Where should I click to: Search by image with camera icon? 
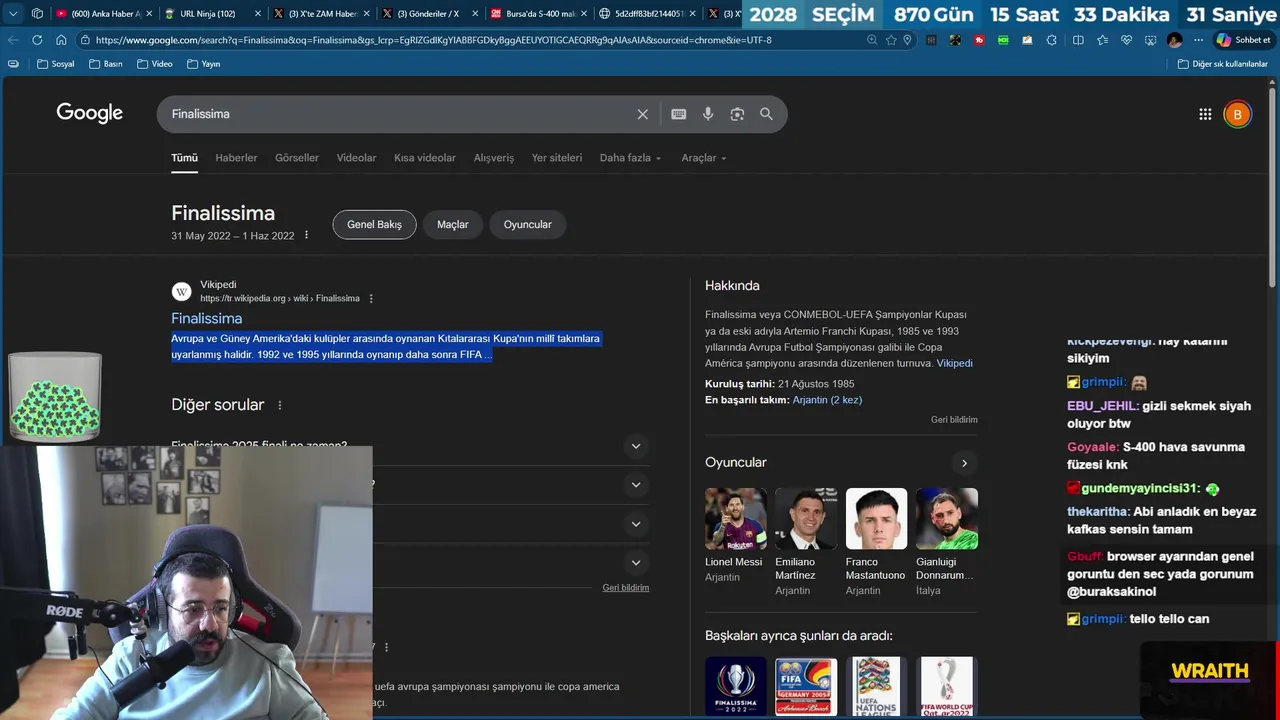pyautogui.click(x=737, y=114)
